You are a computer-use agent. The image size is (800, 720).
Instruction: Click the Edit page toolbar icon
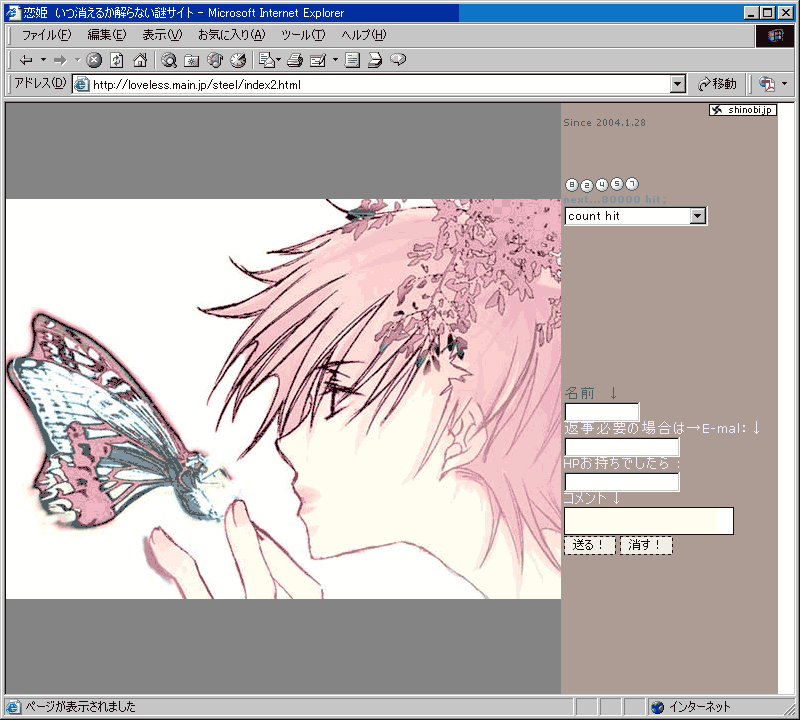(318, 60)
